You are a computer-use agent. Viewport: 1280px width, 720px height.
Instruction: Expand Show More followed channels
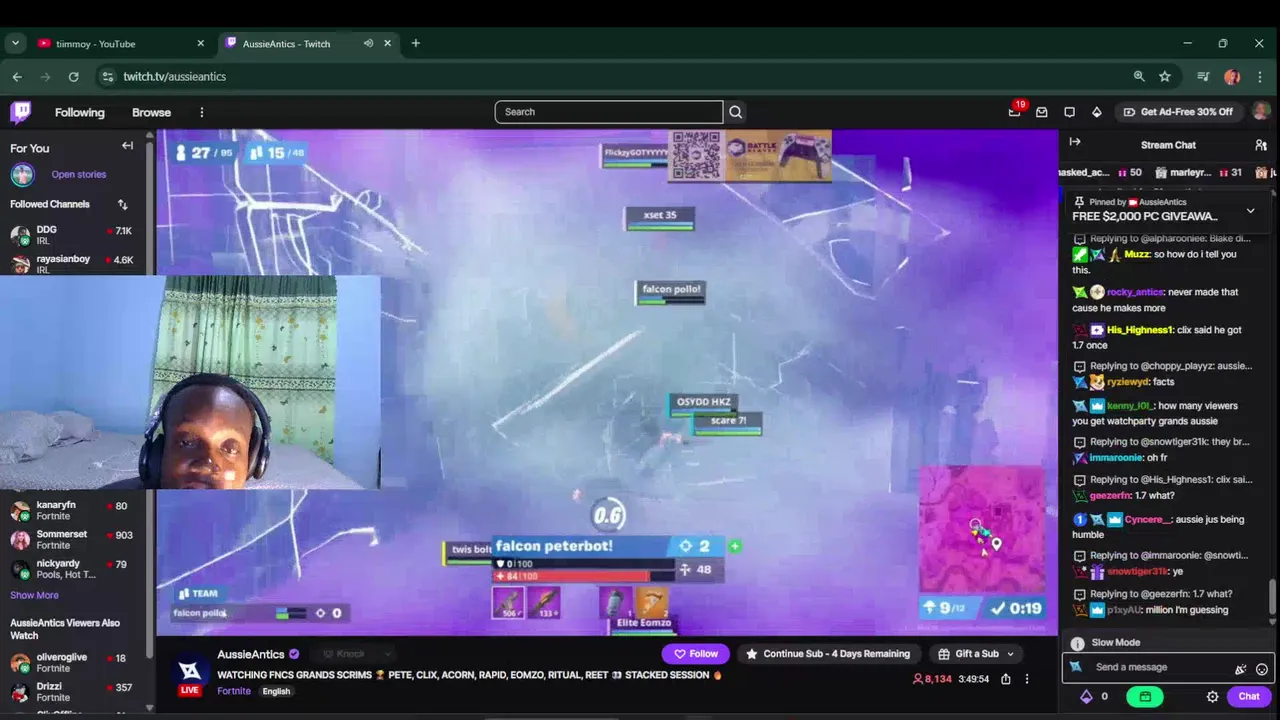click(34, 595)
